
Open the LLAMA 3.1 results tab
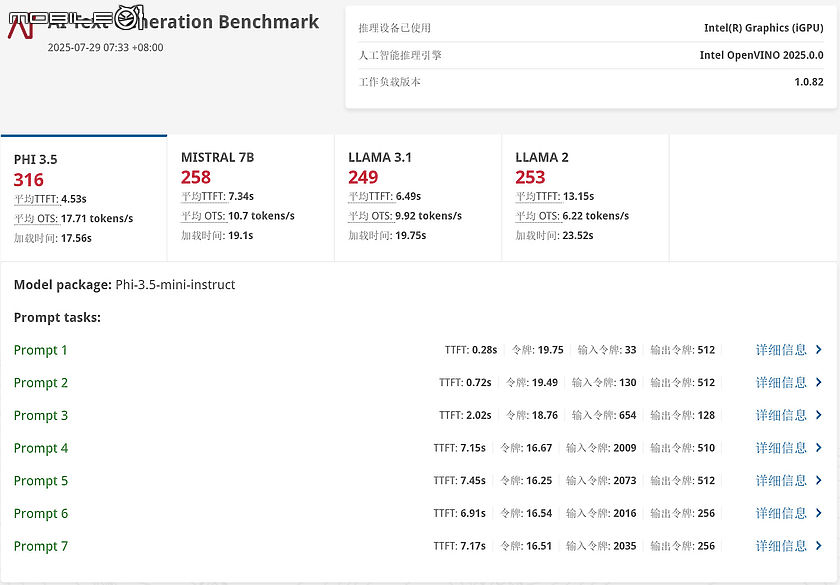[418, 198]
